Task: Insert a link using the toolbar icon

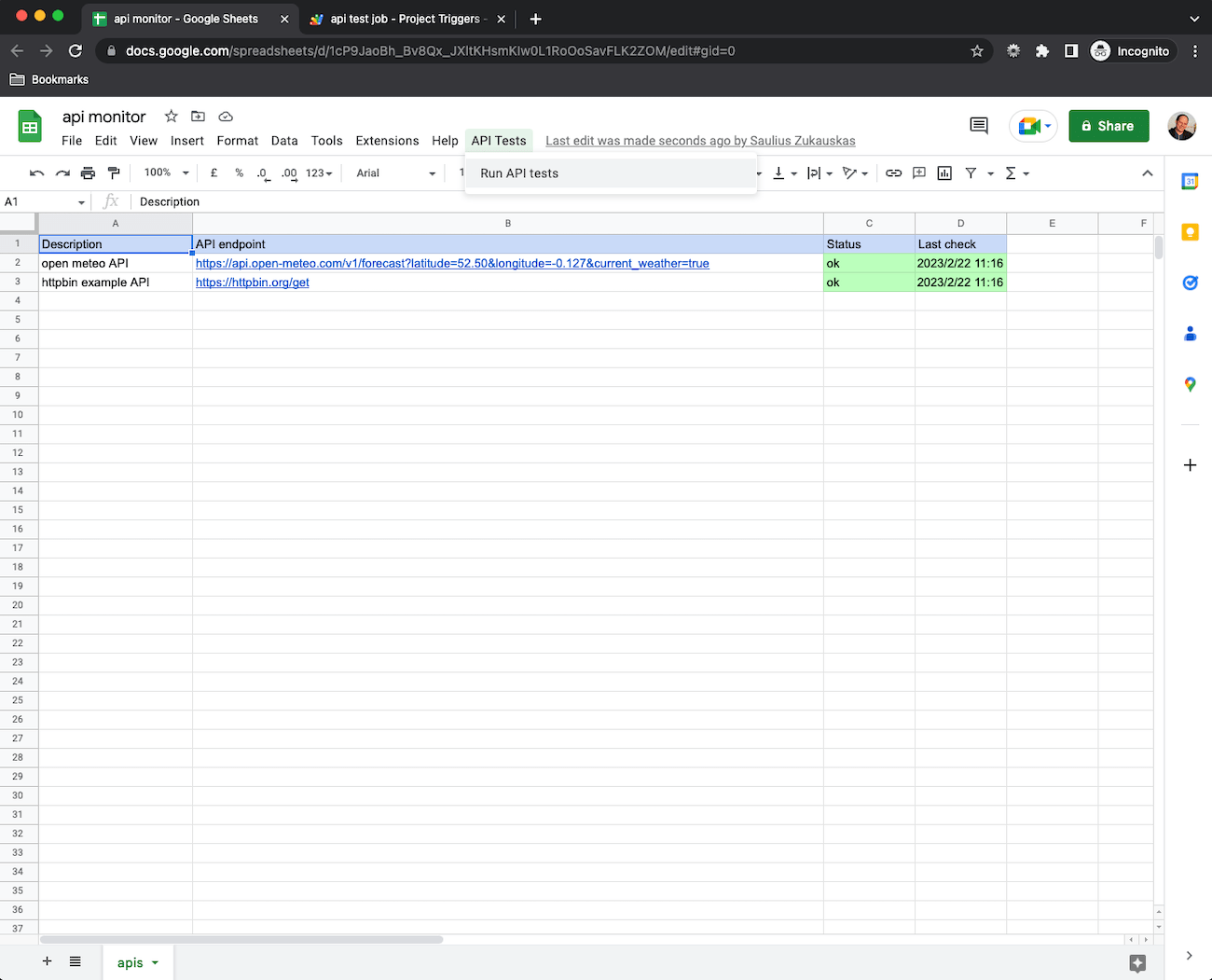Action: [x=893, y=173]
